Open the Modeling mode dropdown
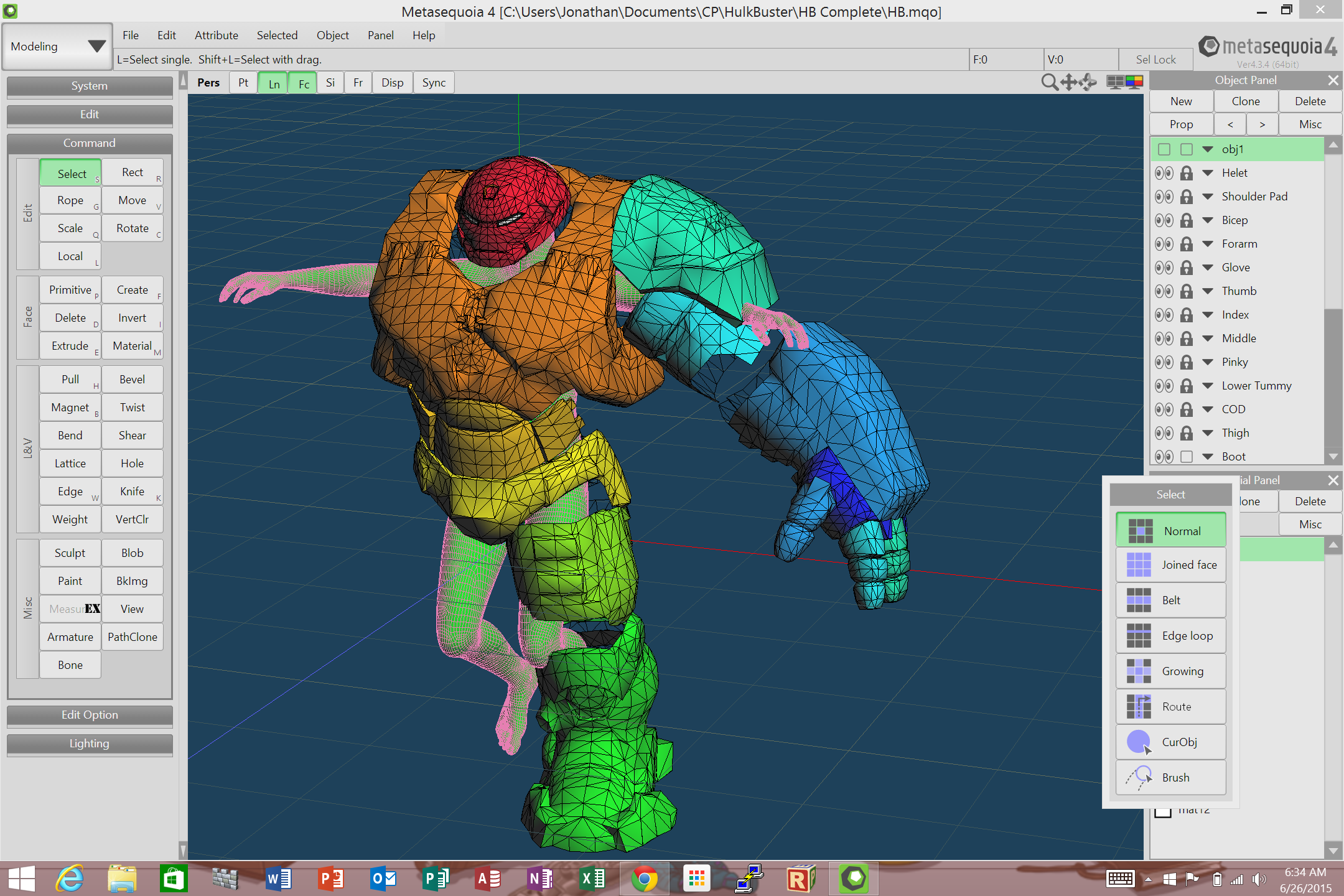Image resolution: width=1344 pixels, height=896 pixels. [57, 47]
